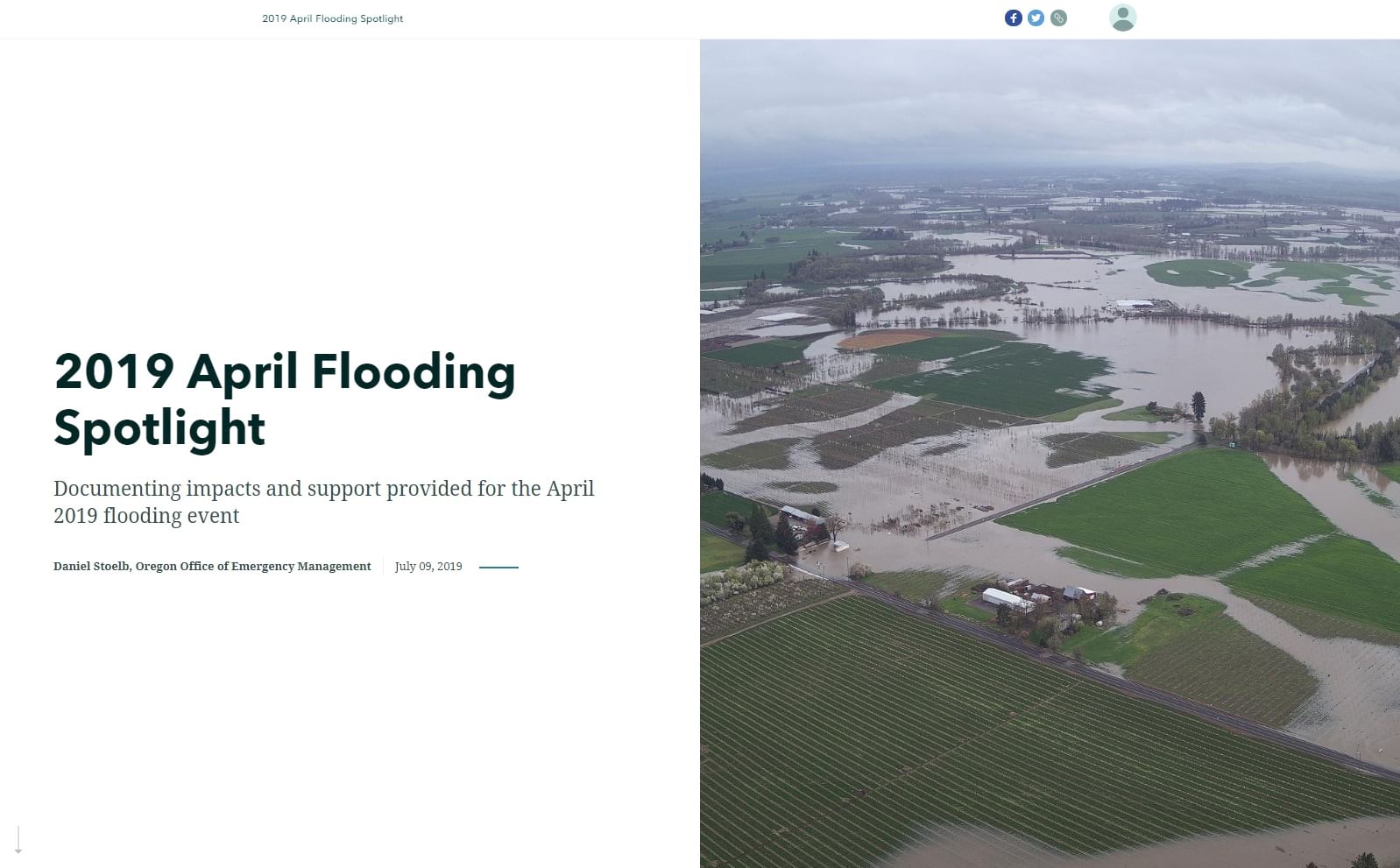Open the account dropdown via the avatar
The image size is (1400, 868).
1123,17
